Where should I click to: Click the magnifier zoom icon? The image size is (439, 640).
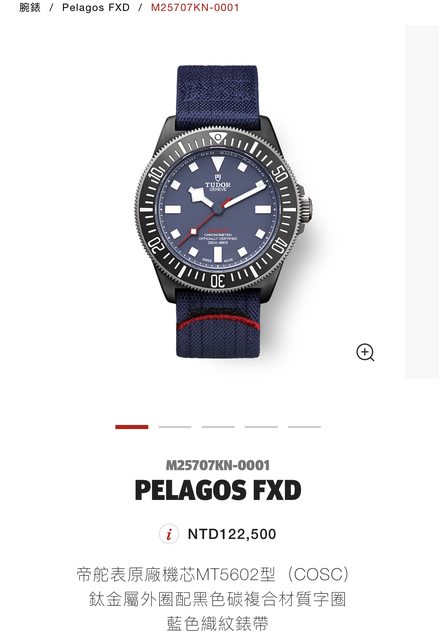pyautogui.click(x=365, y=352)
